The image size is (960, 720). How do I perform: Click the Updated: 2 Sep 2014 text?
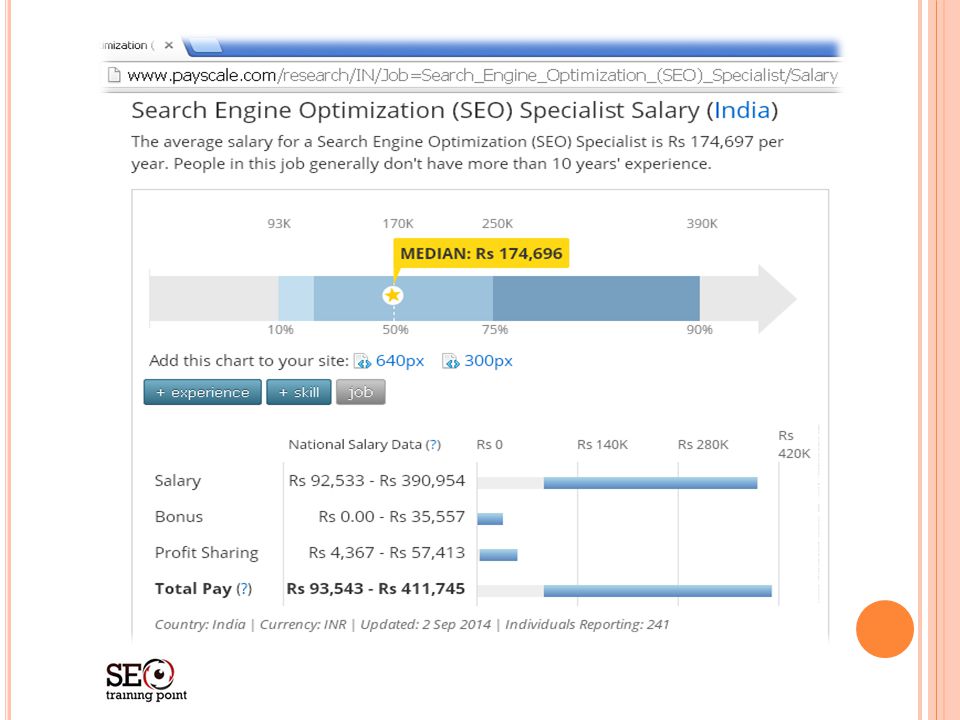coord(426,624)
